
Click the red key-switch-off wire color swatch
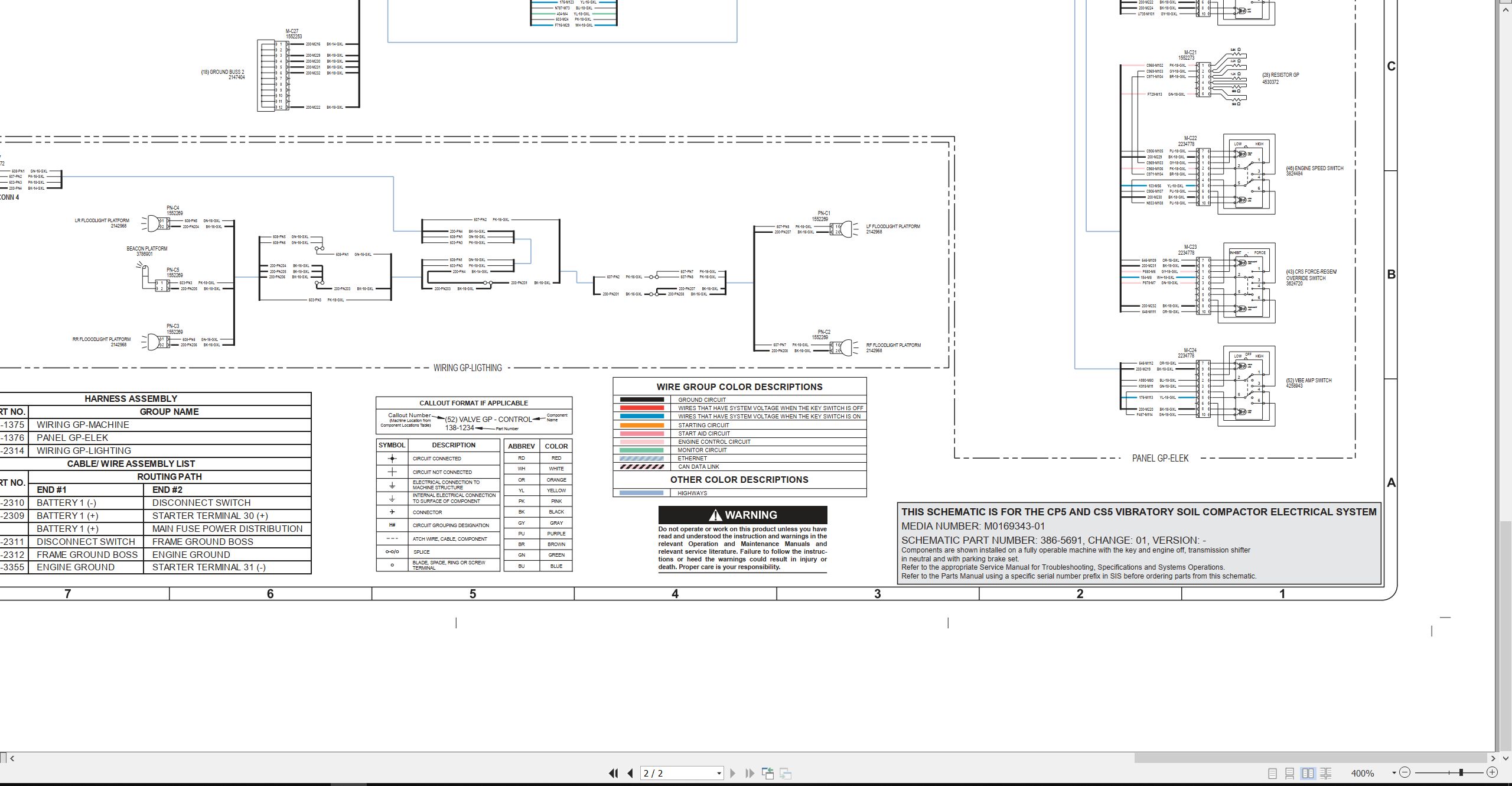(641, 408)
